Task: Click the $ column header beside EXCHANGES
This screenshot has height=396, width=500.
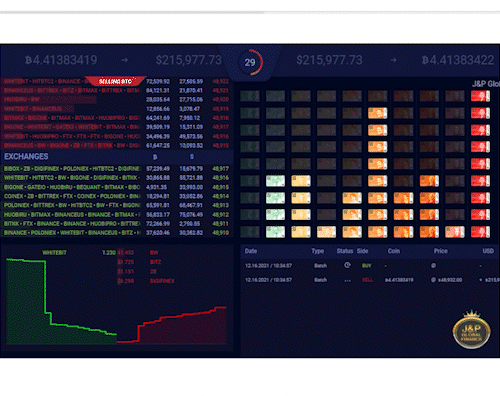Action: 192,157
